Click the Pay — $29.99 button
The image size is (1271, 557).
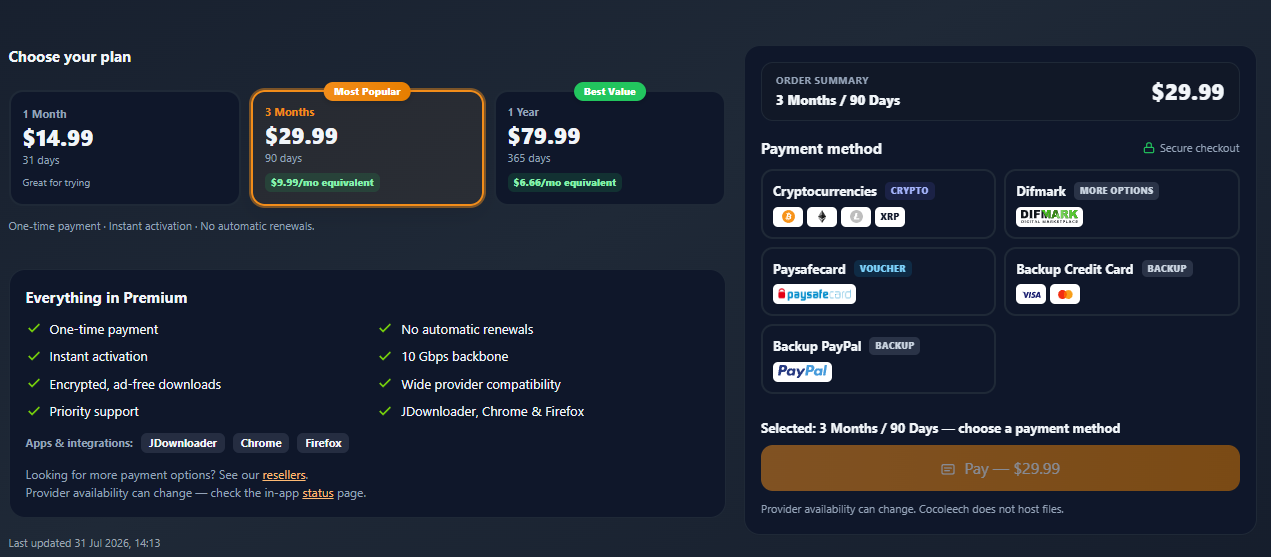click(x=1000, y=468)
